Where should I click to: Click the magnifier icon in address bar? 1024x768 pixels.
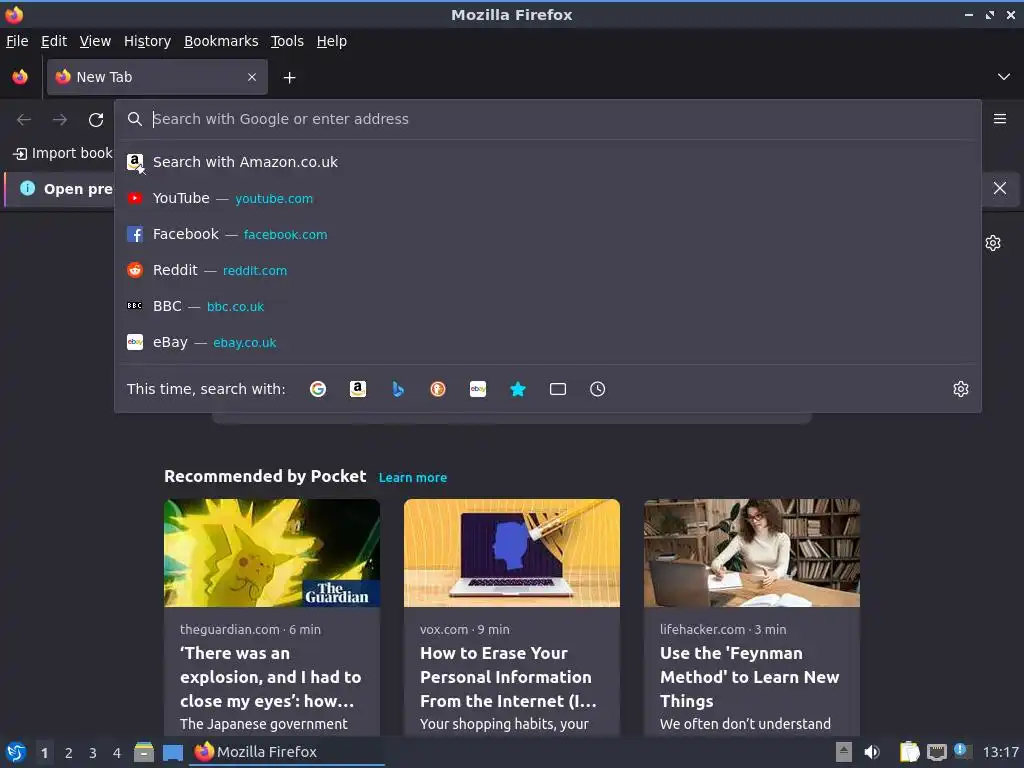[x=135, y=119]
